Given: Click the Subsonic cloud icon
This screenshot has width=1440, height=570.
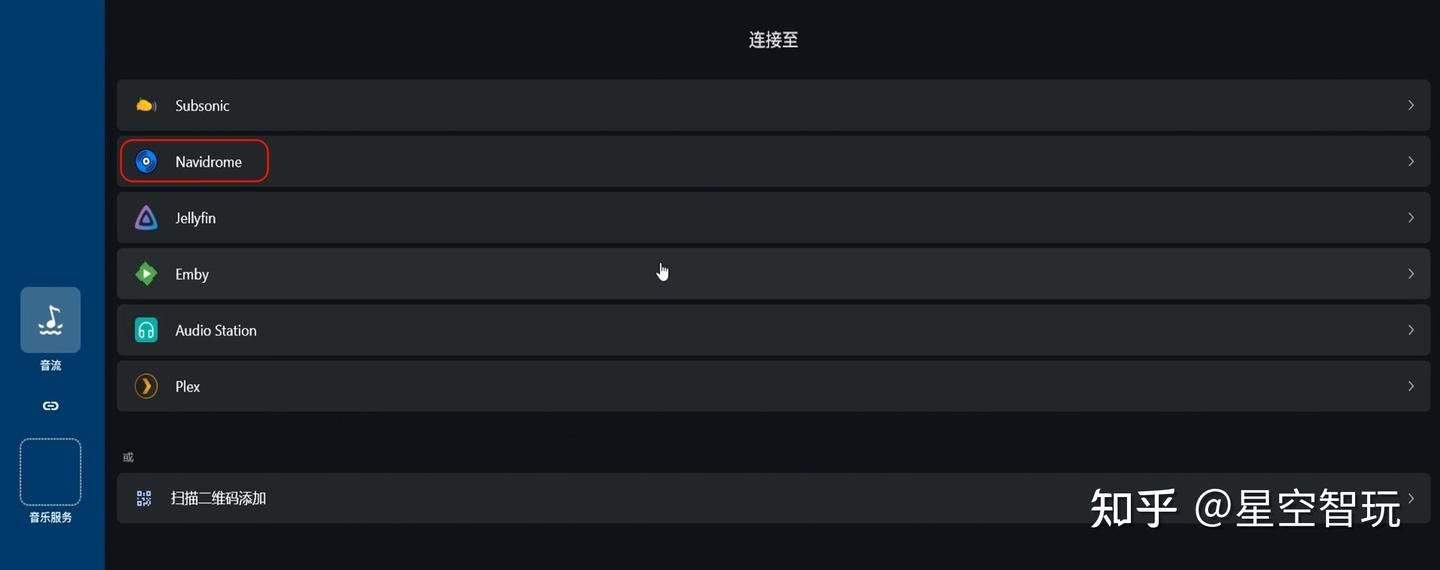Looking at the screenshot, I should click(146, 106).
